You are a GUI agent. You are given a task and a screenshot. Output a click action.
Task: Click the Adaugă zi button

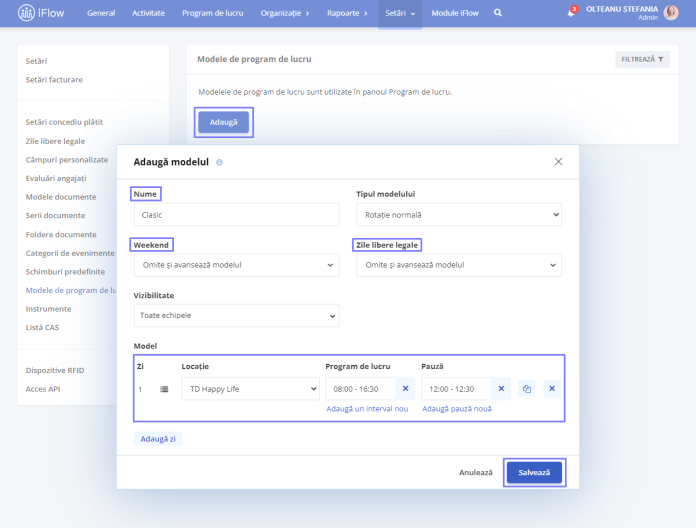coord(158,439)
